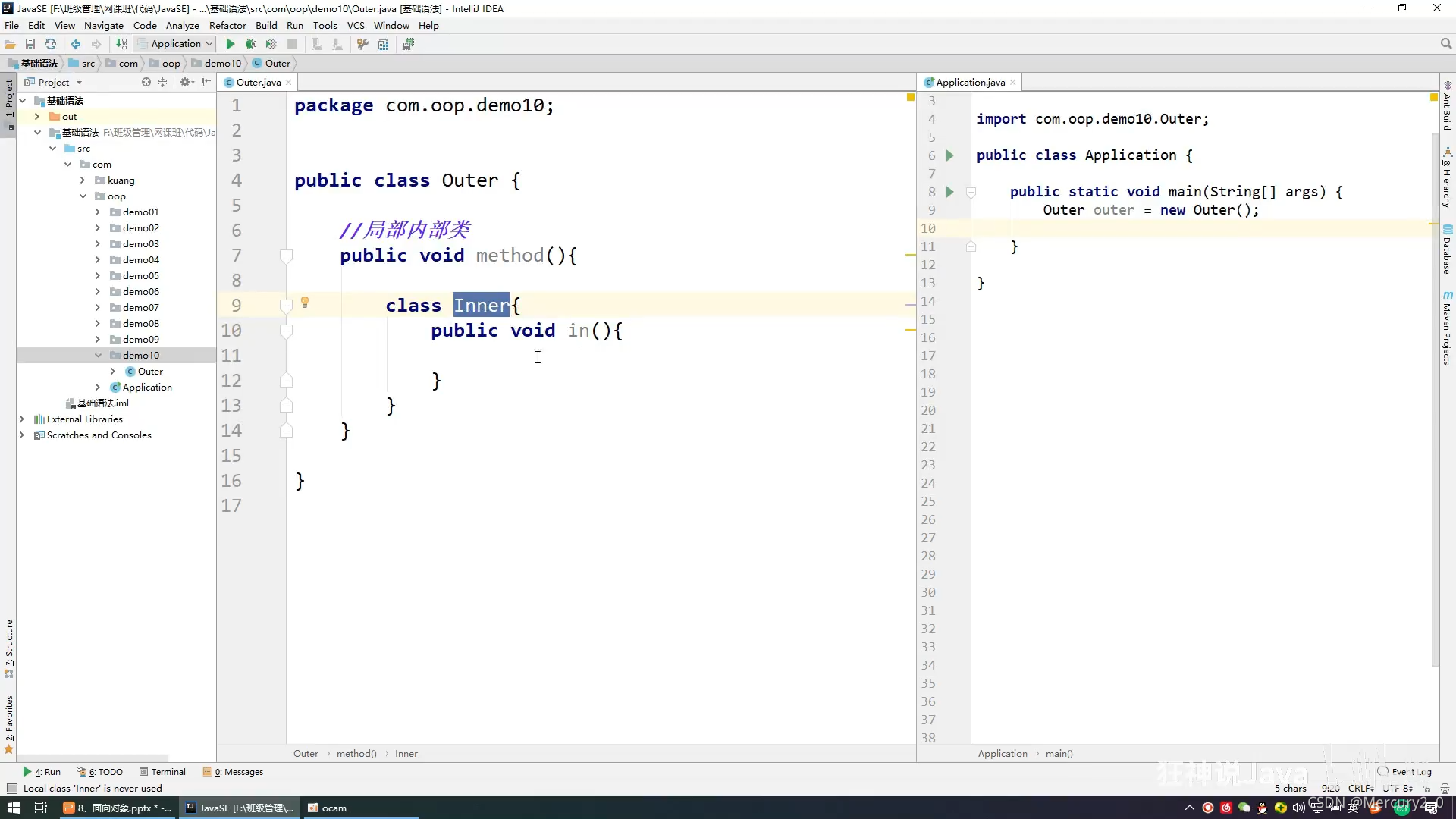Run the Application with green play icon
Image resolution: width=1456 pixels, height=819 pixels.
(231, 44)
